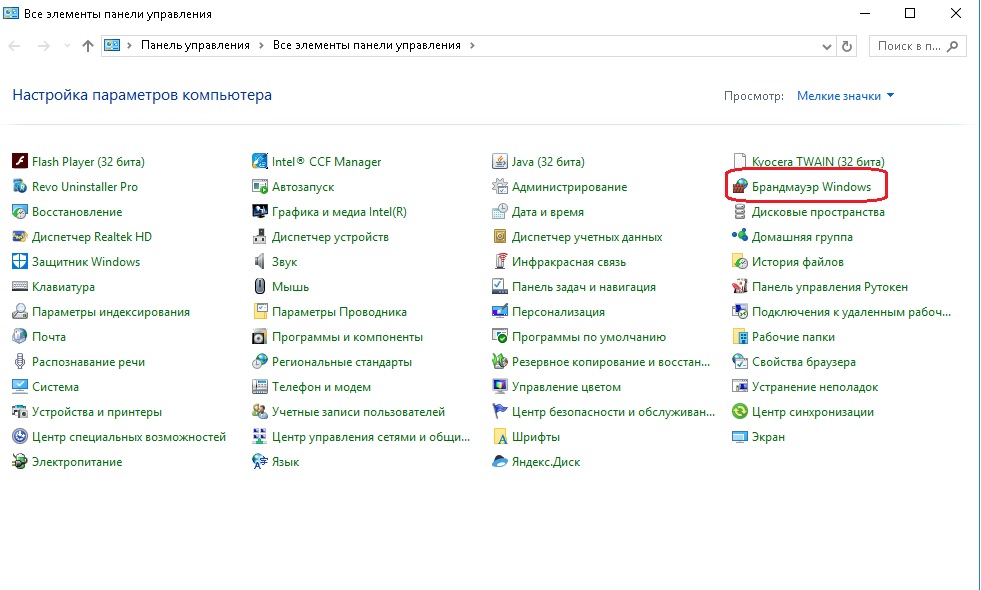
Task: Open the Региональные стандарты link
Action: 342,362
